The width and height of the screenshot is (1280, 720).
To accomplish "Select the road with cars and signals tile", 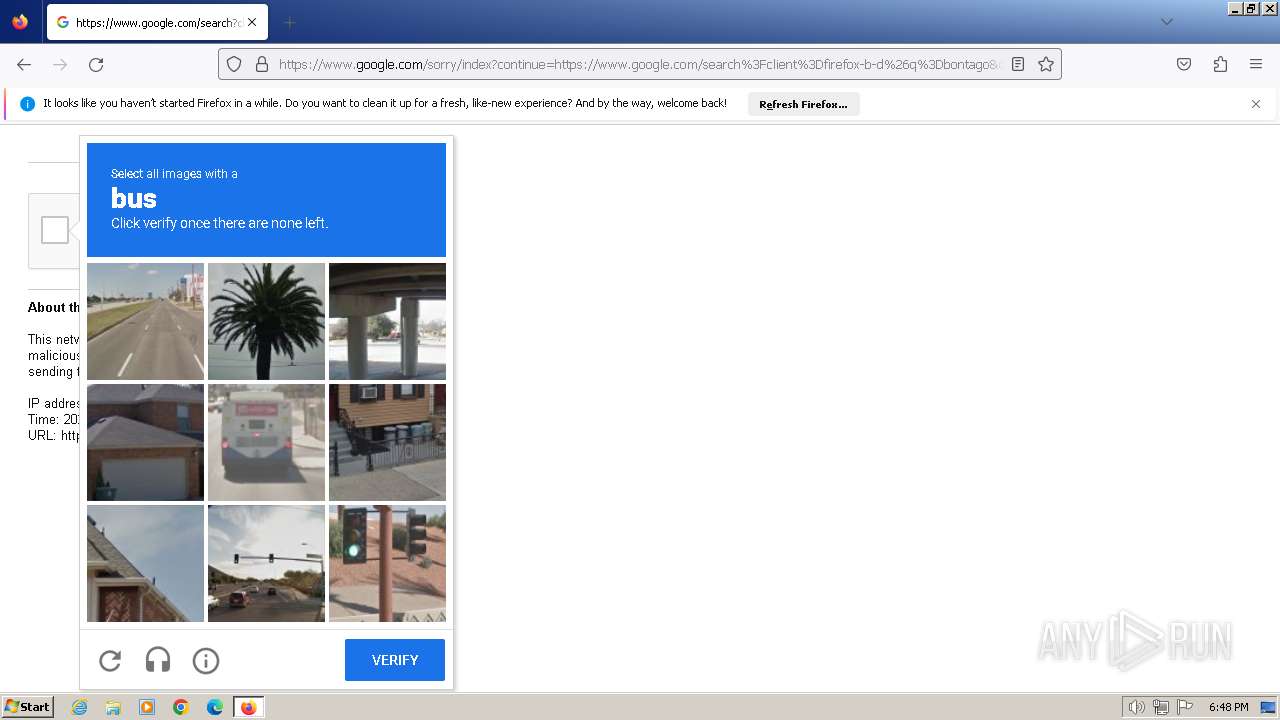I will [x=266, y=563].
